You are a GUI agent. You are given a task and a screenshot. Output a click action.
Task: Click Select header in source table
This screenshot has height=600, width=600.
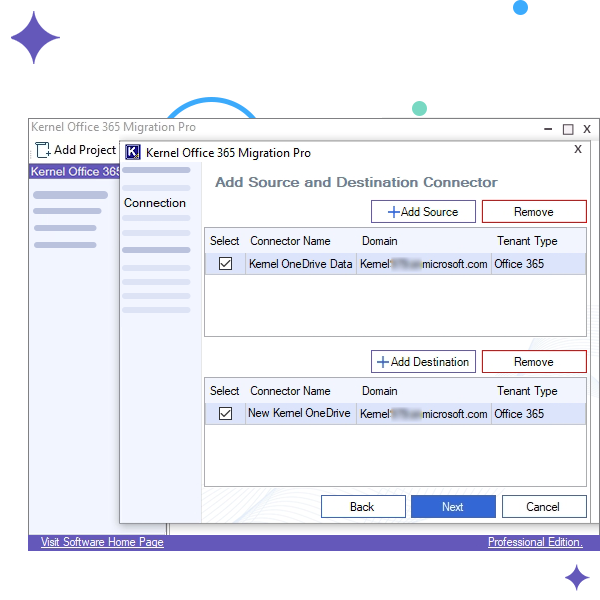click(224, 241)
